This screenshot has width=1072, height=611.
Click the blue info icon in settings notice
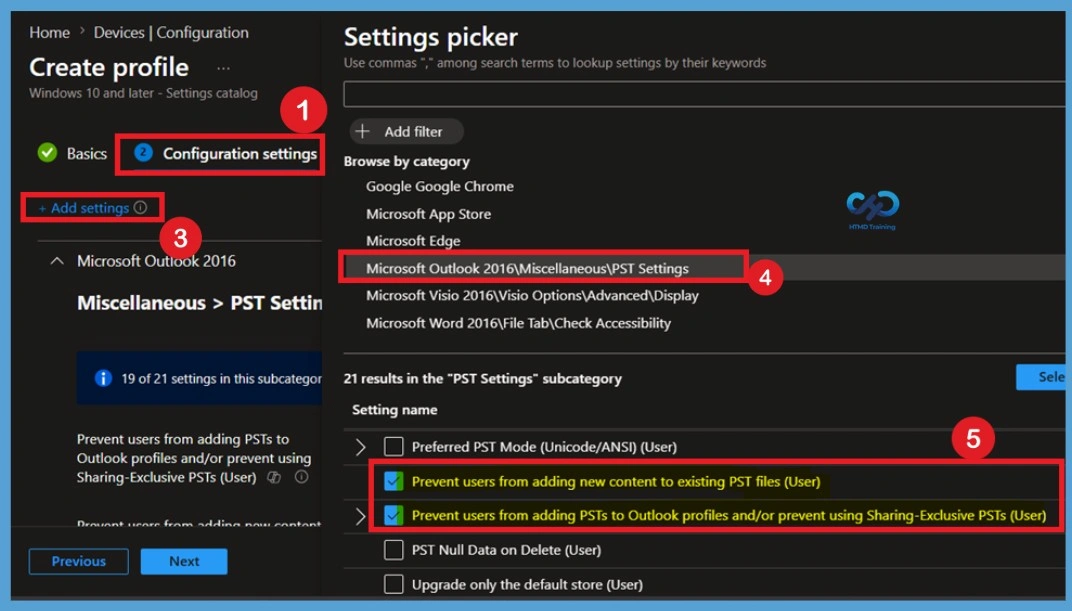click(x=103, y=378)
